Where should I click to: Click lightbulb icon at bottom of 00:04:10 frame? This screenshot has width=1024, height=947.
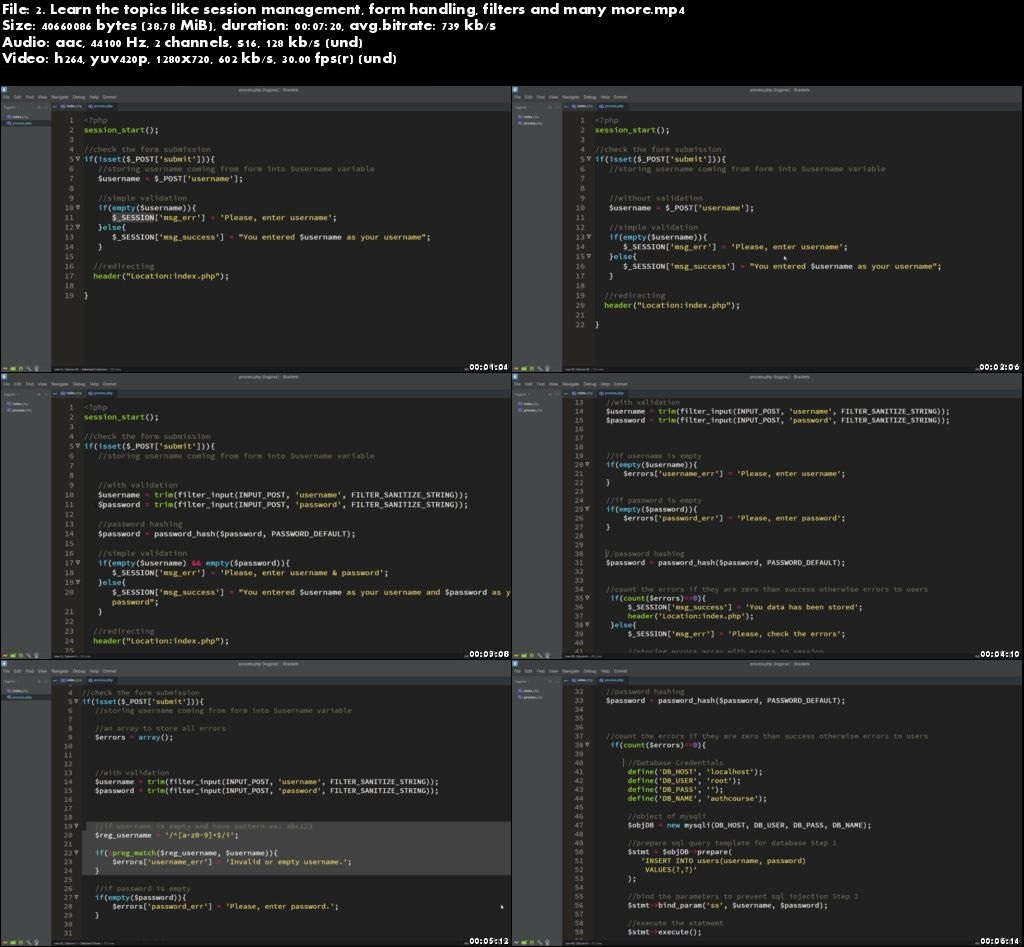547,654
